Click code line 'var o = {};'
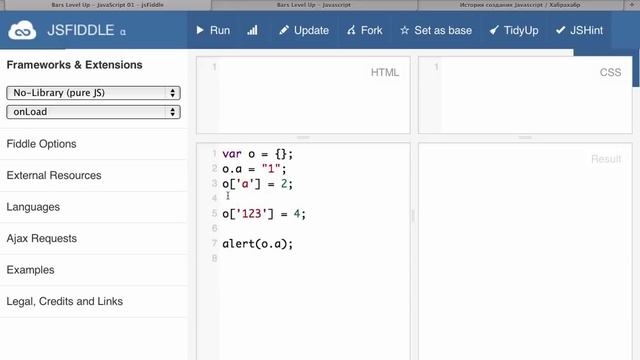The width and height of the screenshot is (640, 360). point(258,154)
